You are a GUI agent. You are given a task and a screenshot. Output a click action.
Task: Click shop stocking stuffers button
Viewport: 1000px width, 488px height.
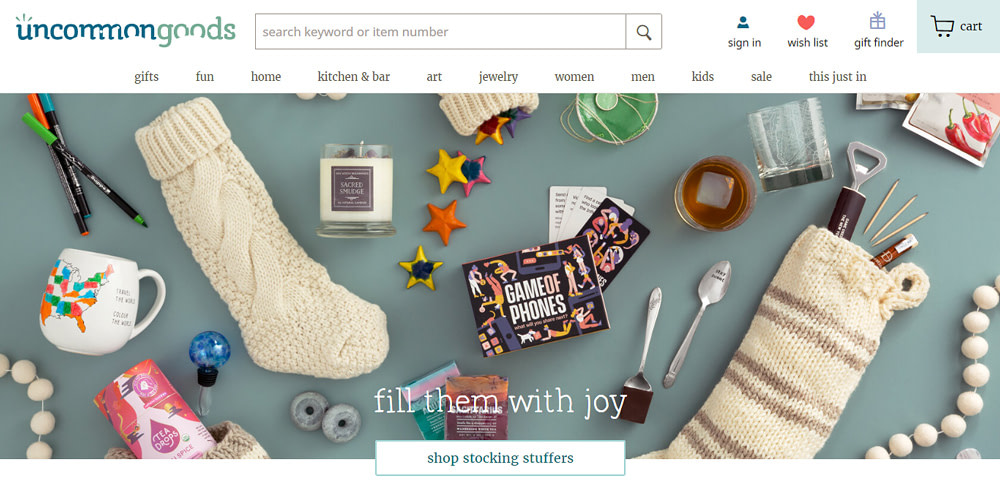pos(500,458)
